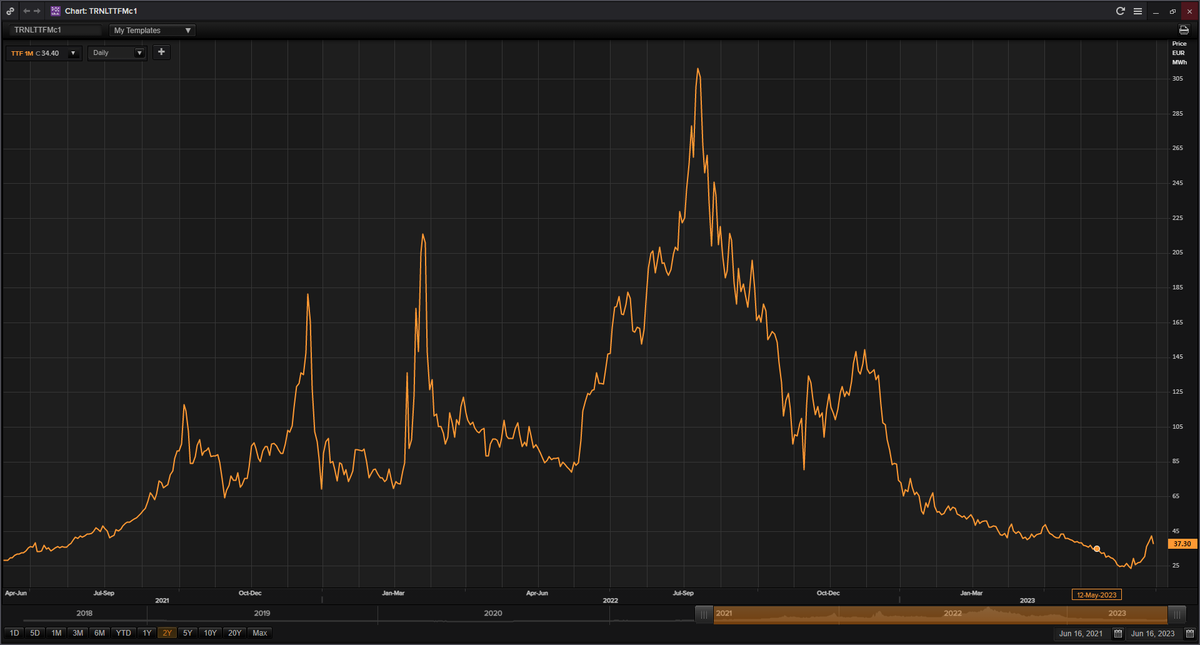Select the YTD time range

[x=124, y=633]
